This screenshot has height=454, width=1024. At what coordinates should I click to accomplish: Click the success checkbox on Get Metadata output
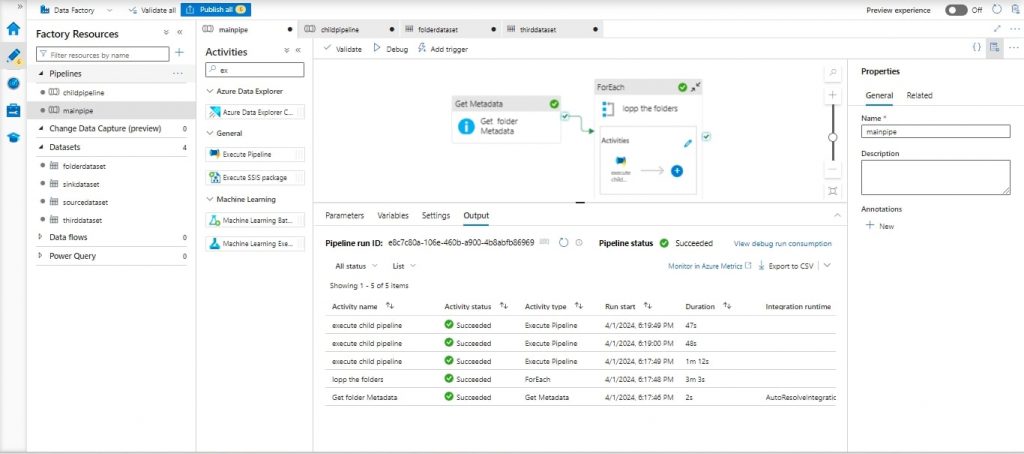click(566, 117)
